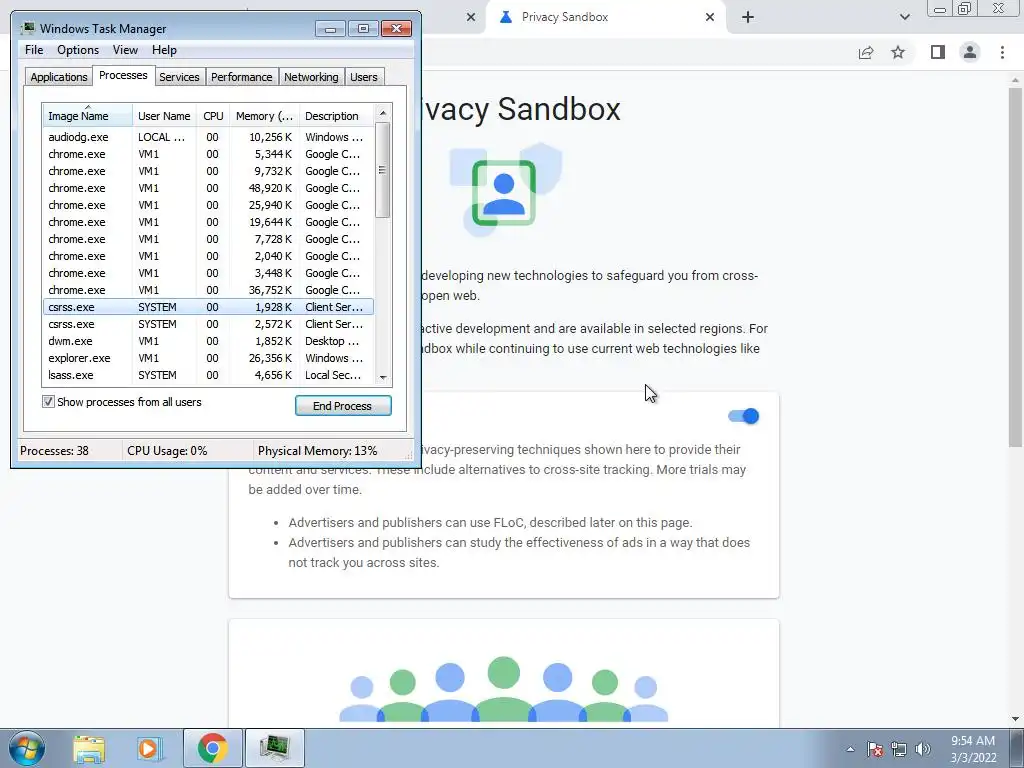Sort by Description column header
The image size is (1024, 768).
[x=336, y=116]
